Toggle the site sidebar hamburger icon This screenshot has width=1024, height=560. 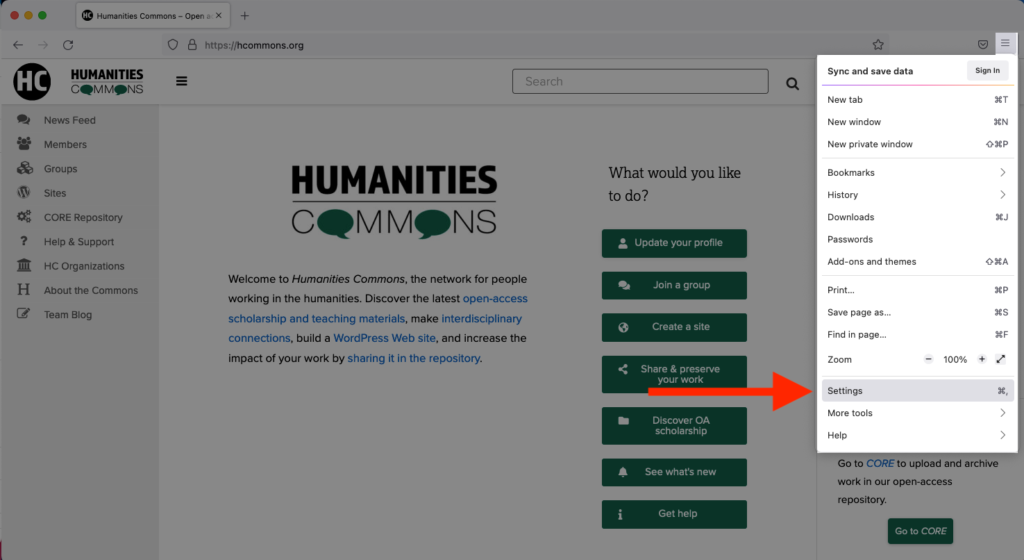(181, 82)
